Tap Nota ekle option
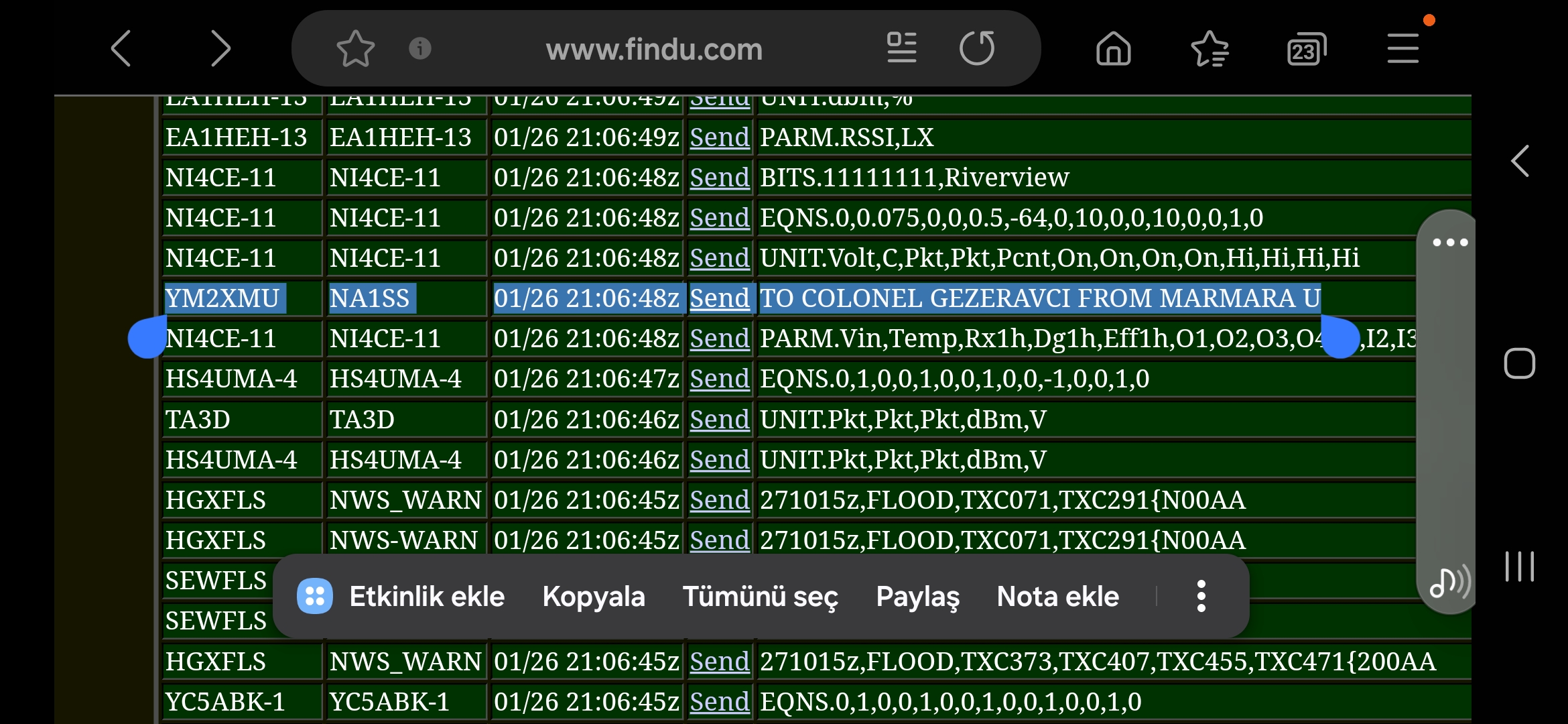 click(x=1058, y=597)
